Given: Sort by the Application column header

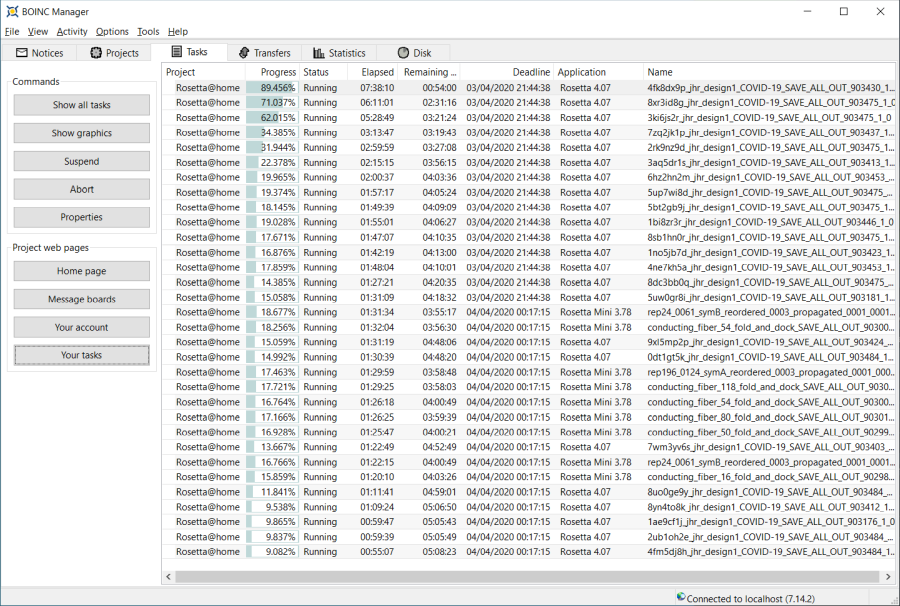Looking at the screenshot, I should (x=598, y=72).
